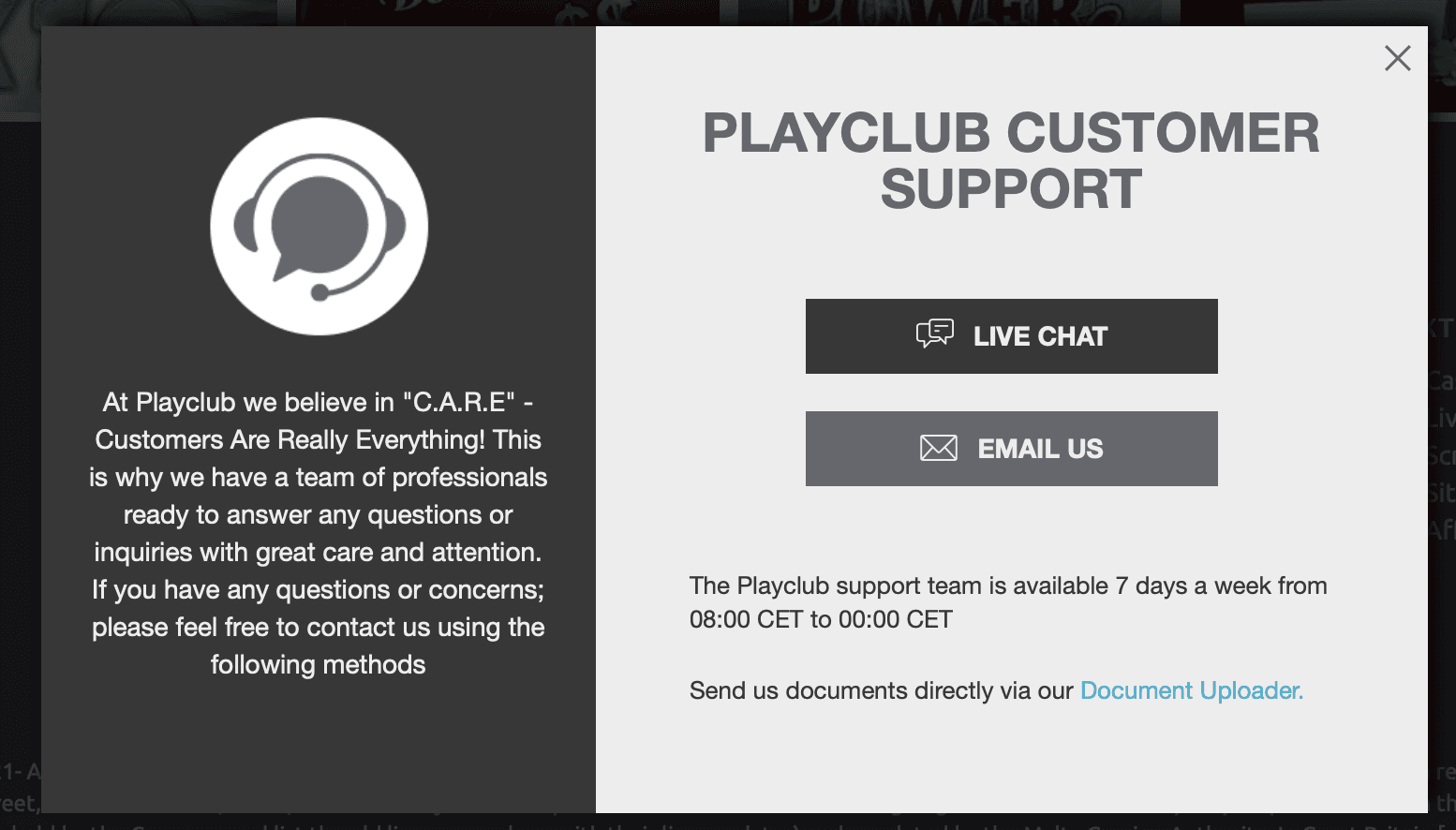Click the speech bubble inside the headset icon
This screenshot has height=830, width=1456.
click(x=318, y=228)
